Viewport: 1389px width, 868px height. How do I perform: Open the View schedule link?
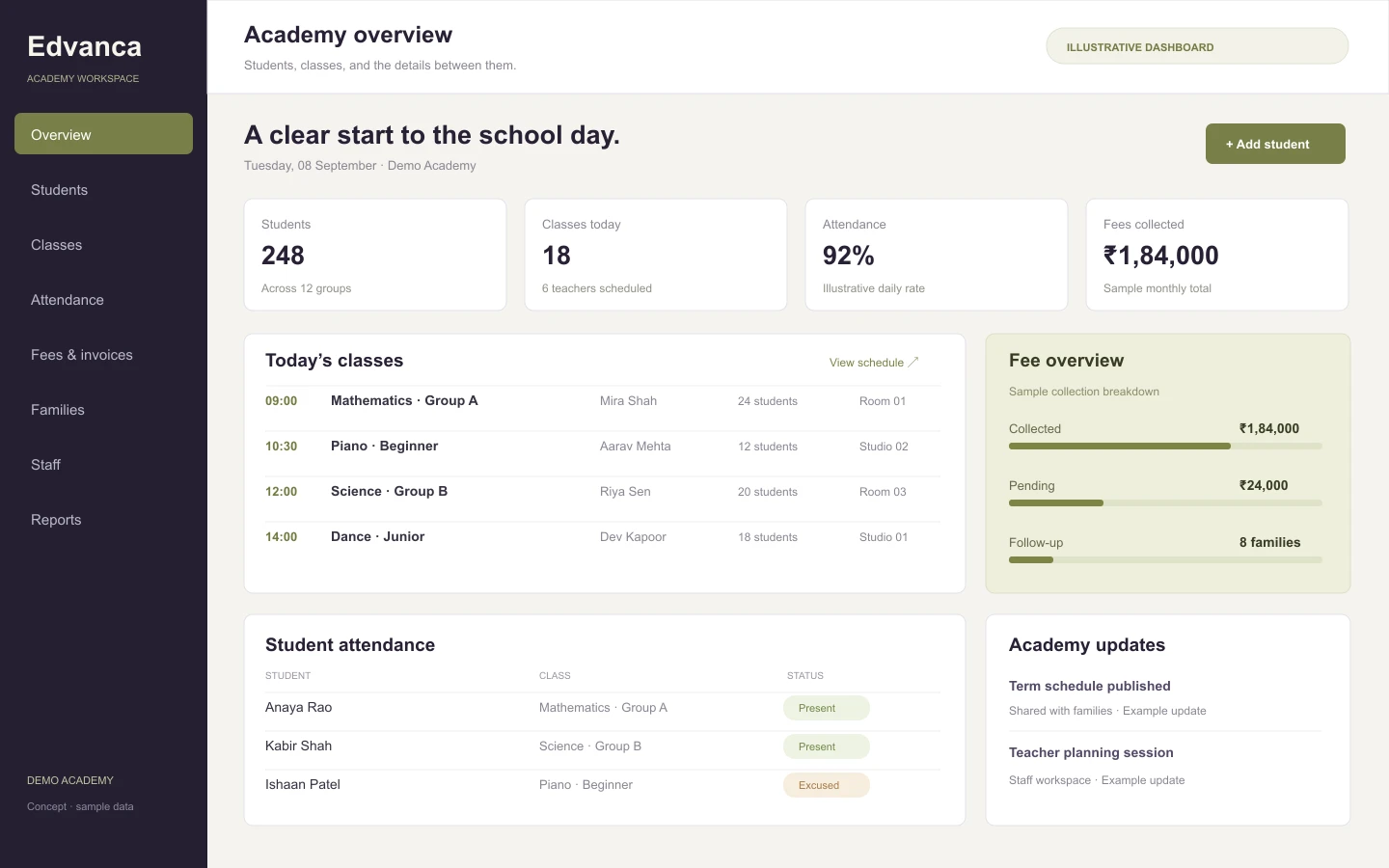click(x=874, y=363)
